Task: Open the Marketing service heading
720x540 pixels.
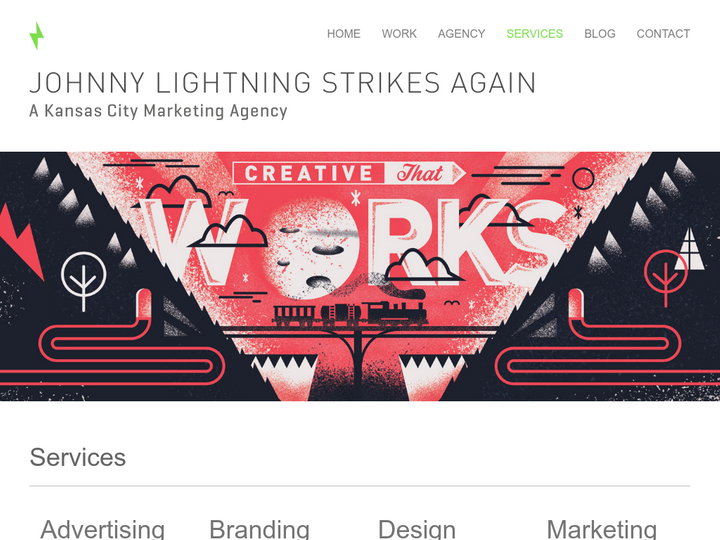Action: click(x=602, y=529)
